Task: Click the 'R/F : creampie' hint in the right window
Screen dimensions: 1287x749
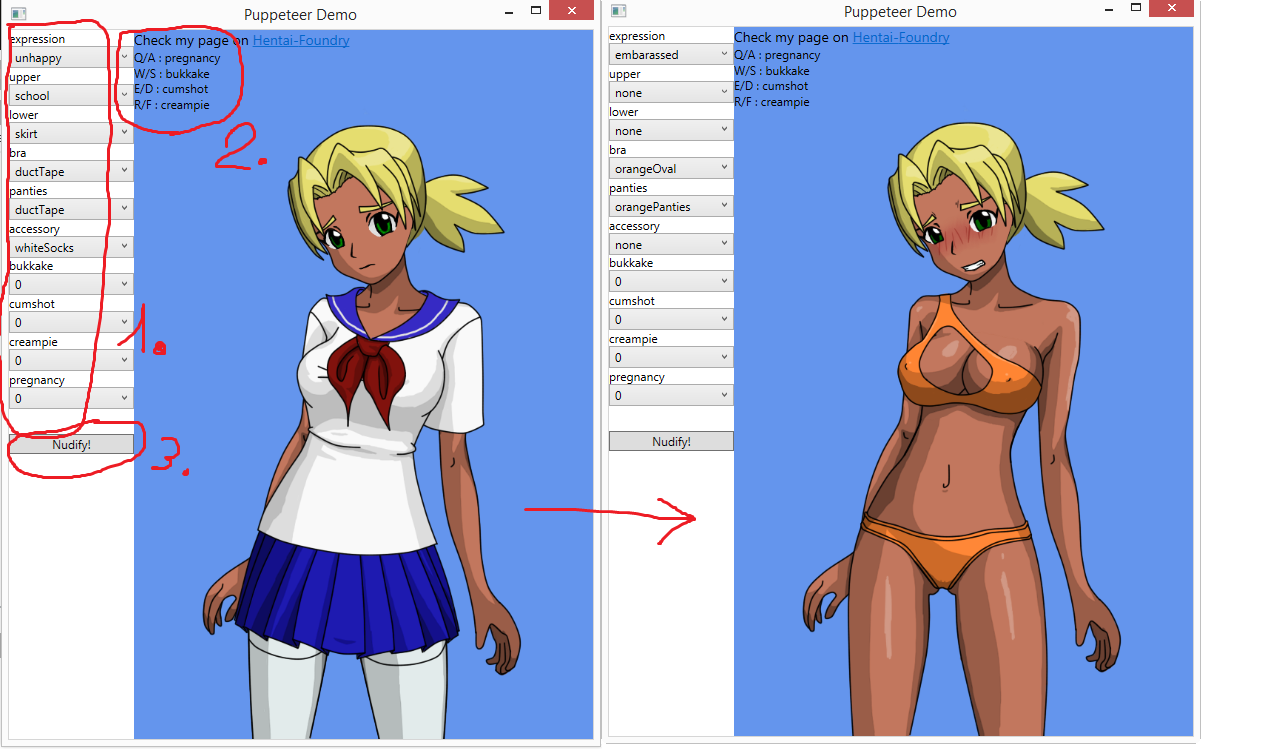Action: click(772, 102)
